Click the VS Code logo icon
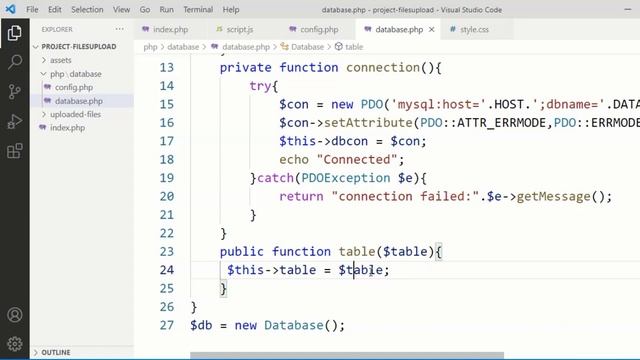Image resolution: width=640 pixels, height=360 pixels. 11,9
